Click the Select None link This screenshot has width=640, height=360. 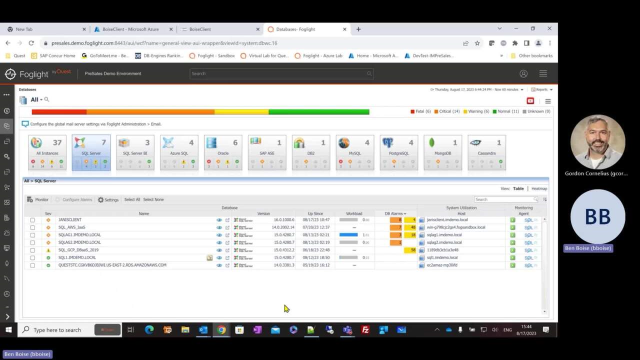pyautogui.click(x=153, y=200)
